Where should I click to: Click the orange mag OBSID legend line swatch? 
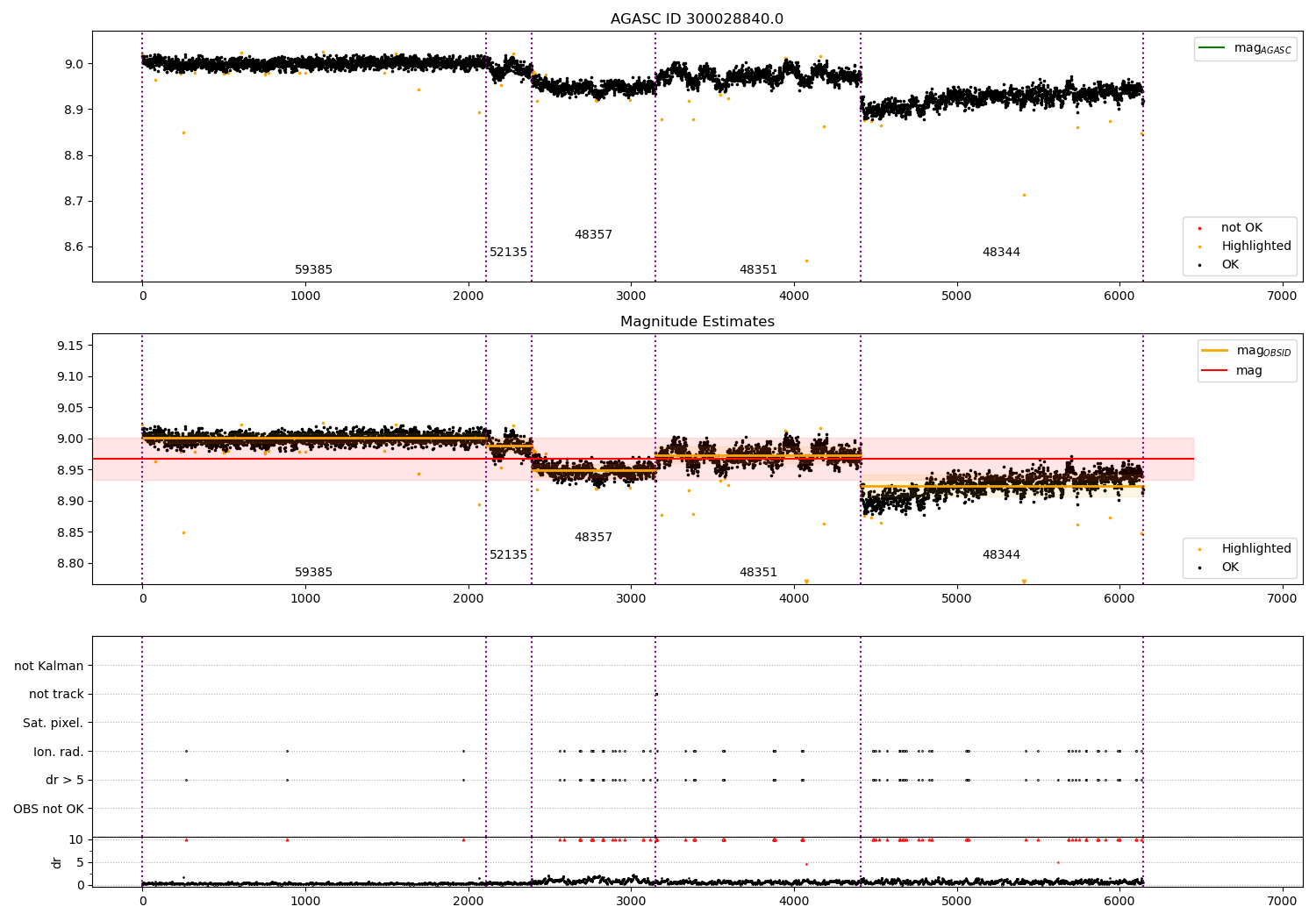pos(1214,351)
